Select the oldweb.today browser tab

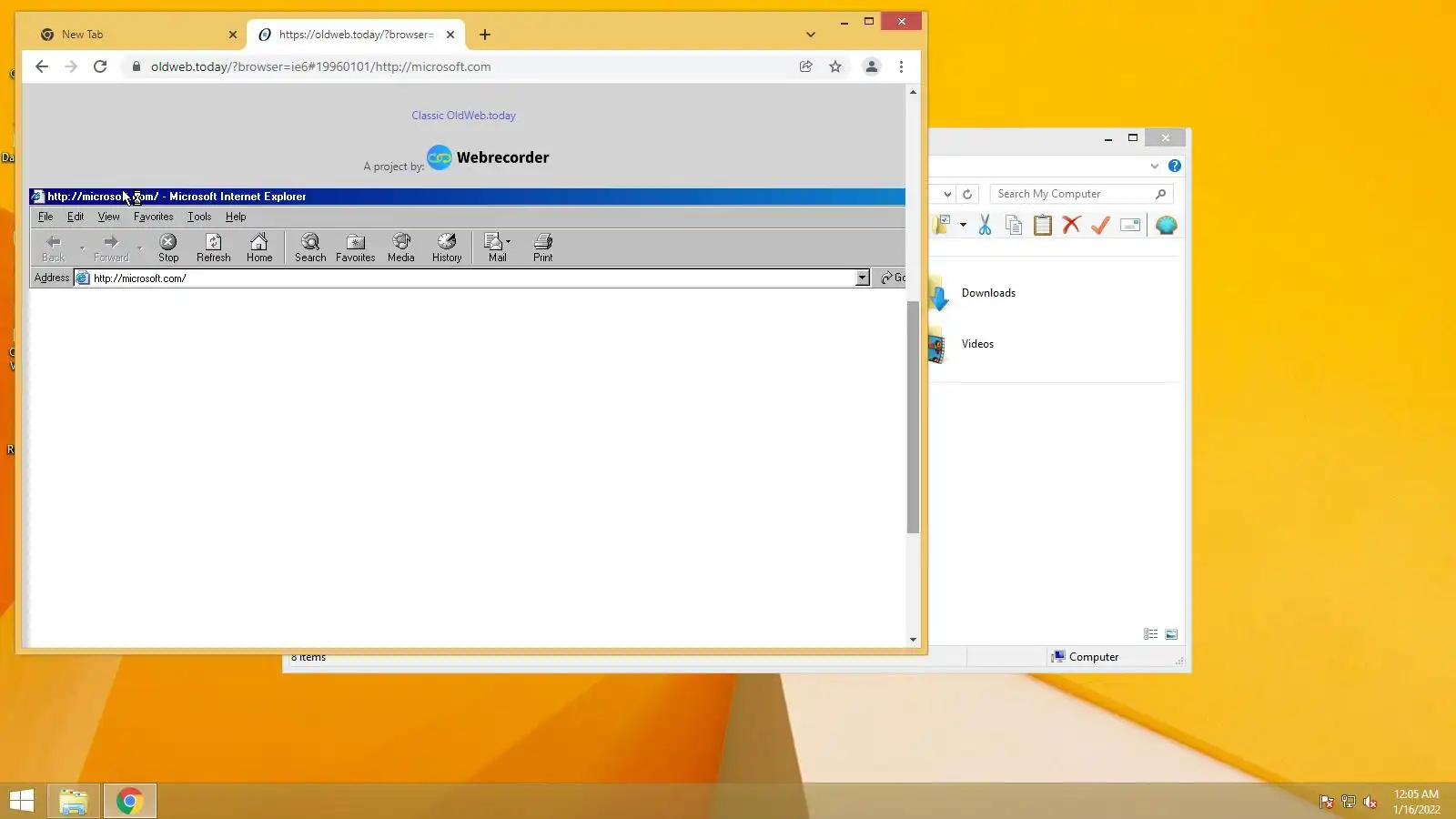355,35
